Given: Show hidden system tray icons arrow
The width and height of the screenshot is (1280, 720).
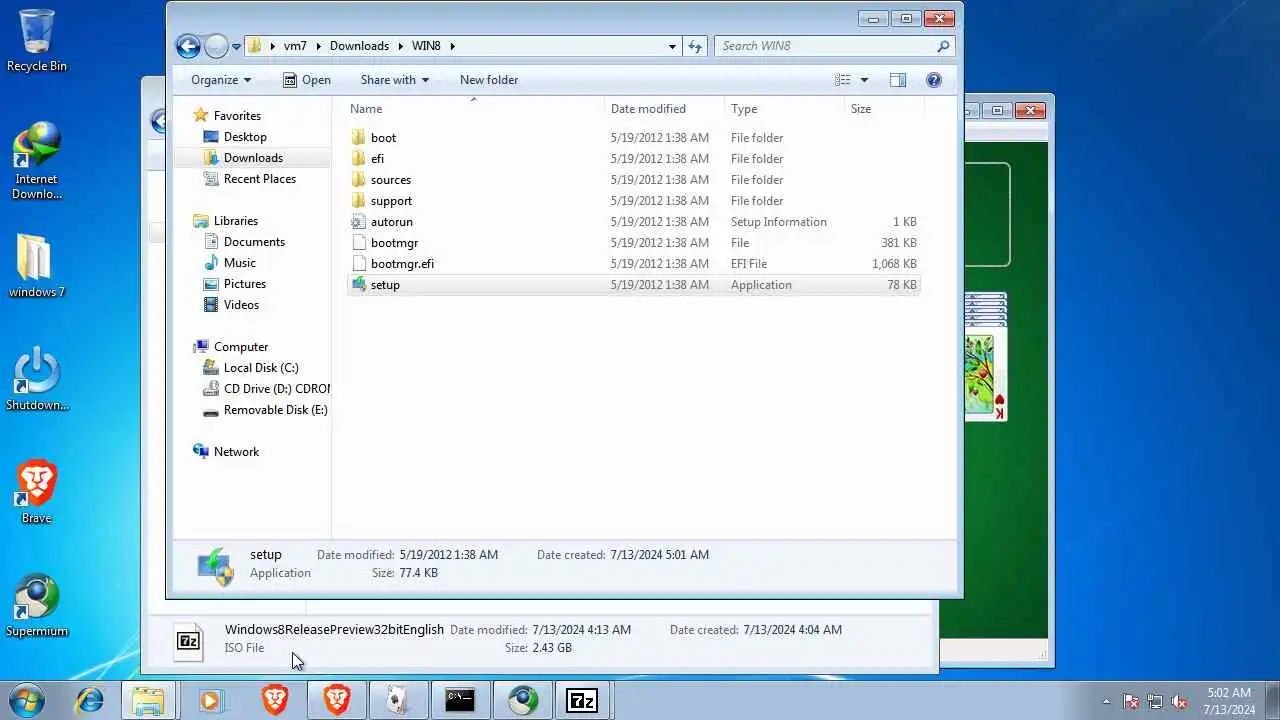Looking at the screenshot, I should click(x=1106, y=701).
